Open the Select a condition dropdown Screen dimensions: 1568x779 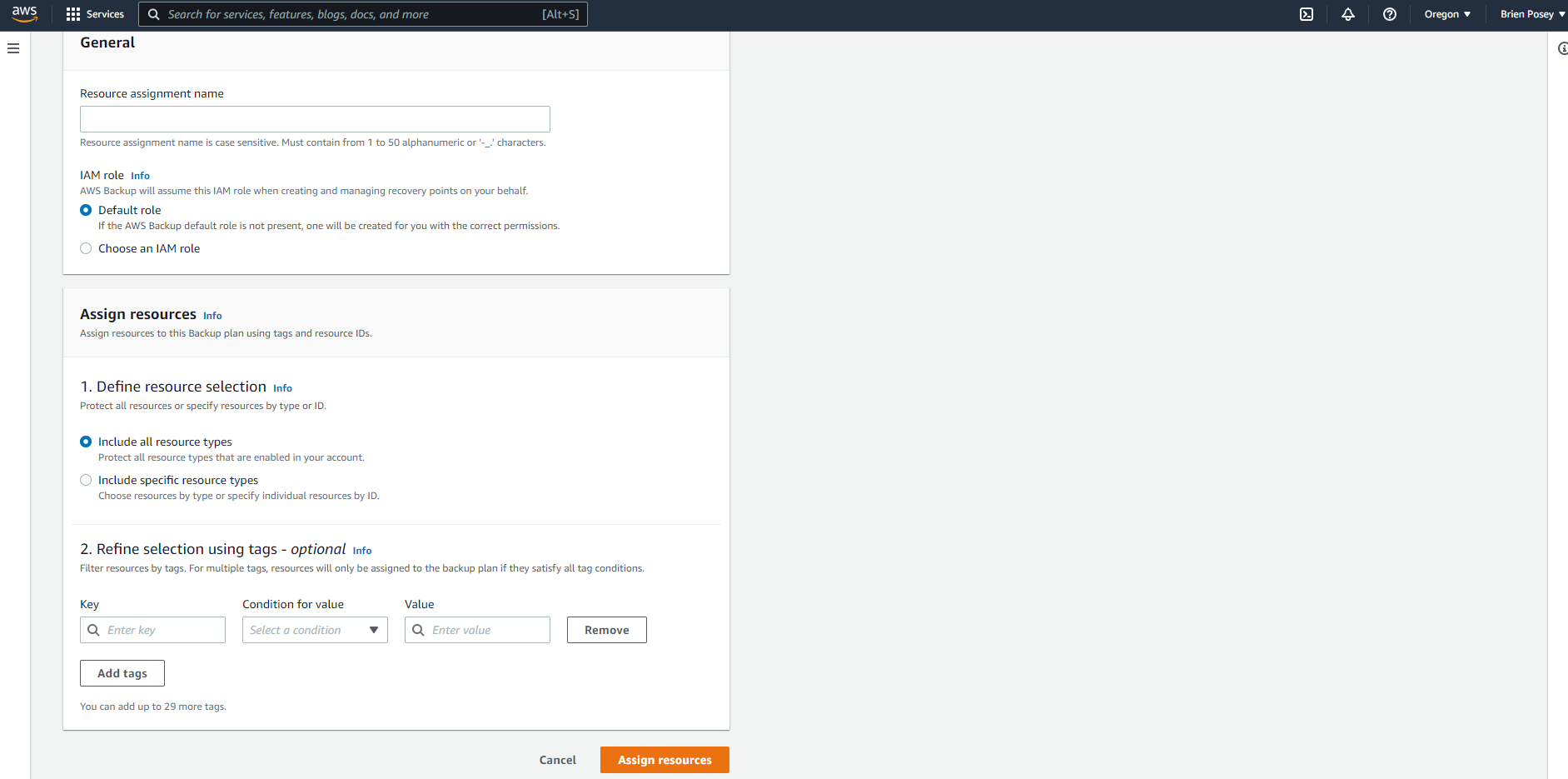(x=315, y=630)
